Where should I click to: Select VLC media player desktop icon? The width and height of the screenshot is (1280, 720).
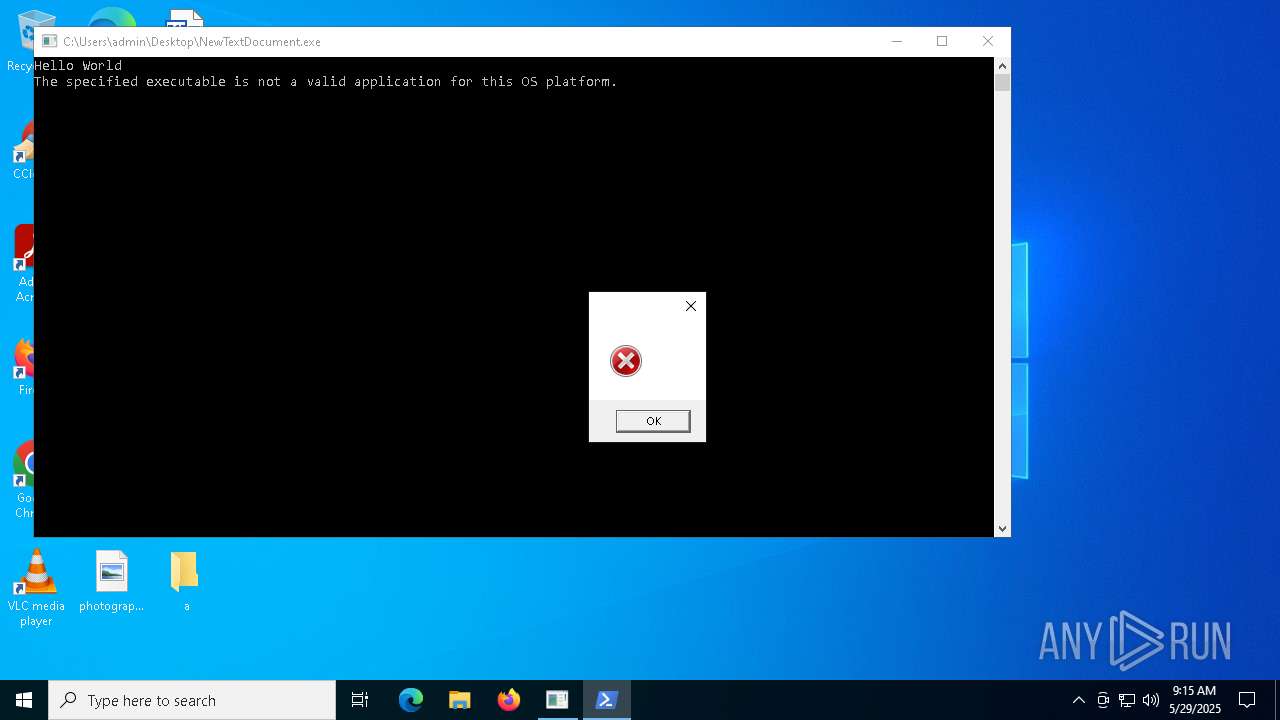[36, 588]
